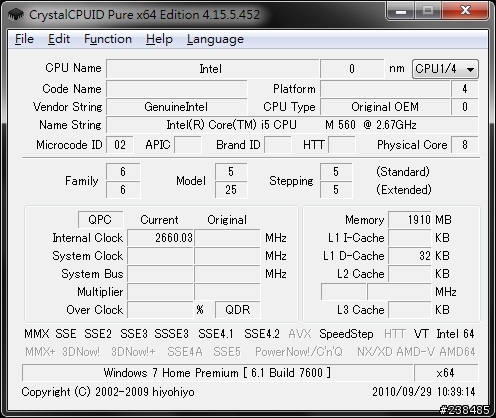This screenshot has width=496, height=418.
Task: Click the Microcode ID 02 field
Action: click(120, 145)
